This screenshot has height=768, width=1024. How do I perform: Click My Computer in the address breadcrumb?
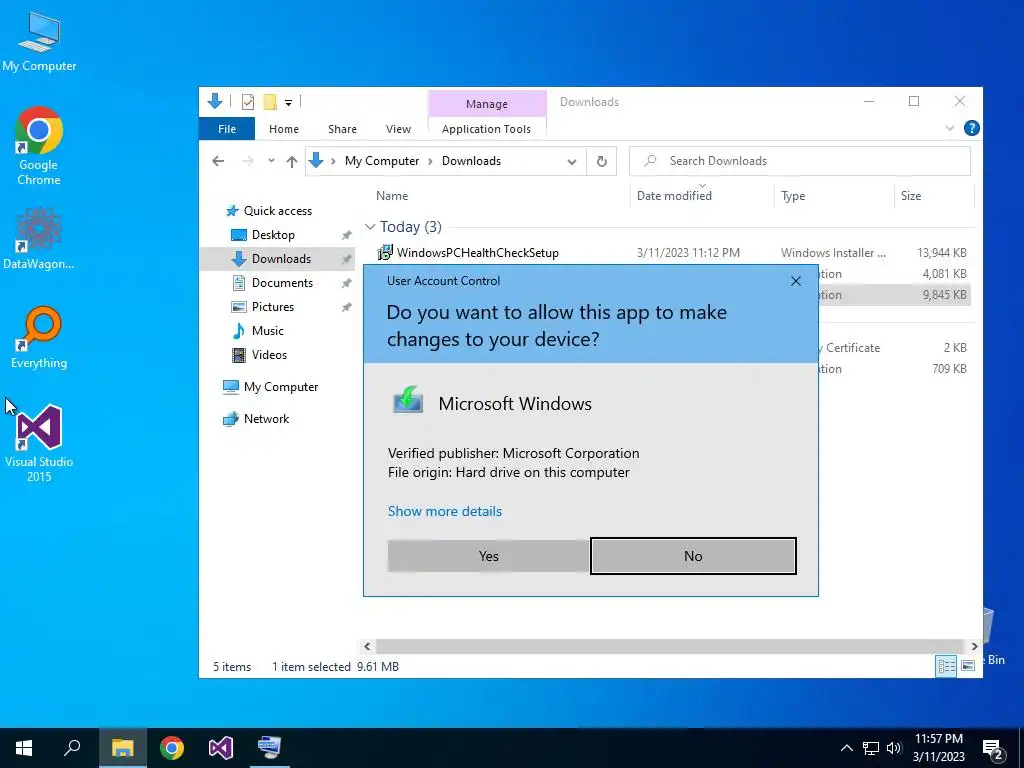click(x=382, y=161)
